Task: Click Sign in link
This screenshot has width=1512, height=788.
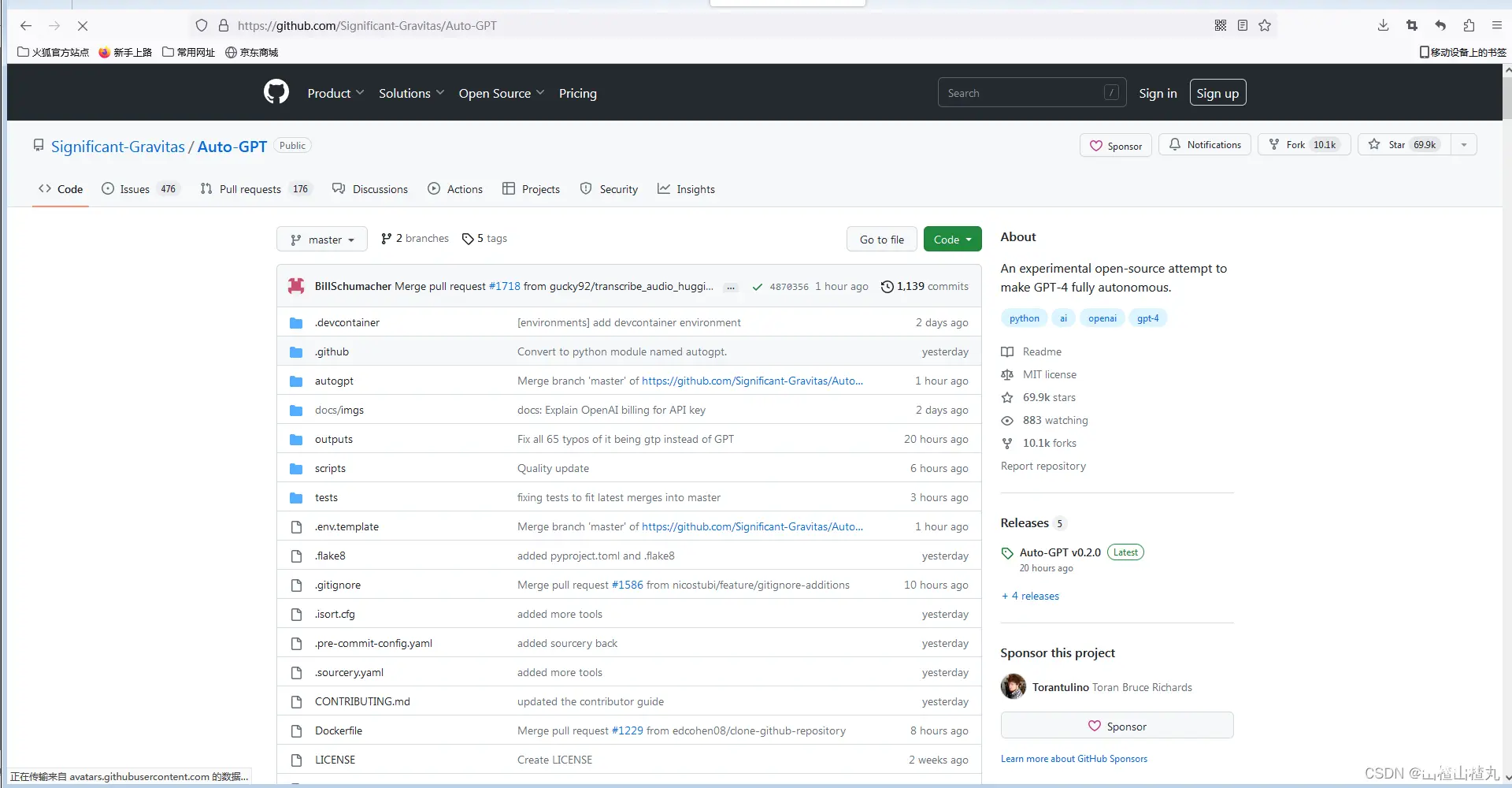Action: [x=1158, y=93]
